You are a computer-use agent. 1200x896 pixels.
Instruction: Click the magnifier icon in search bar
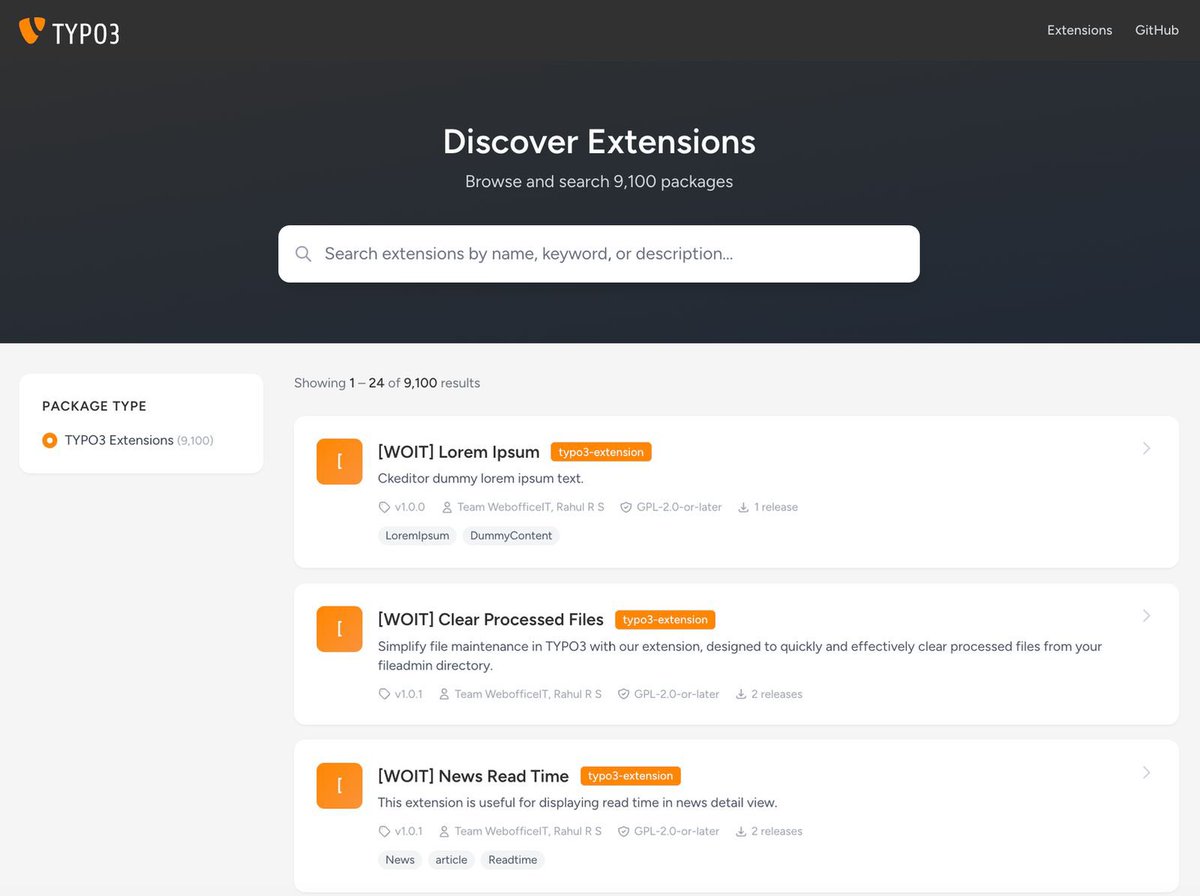[x=304, y=254]
